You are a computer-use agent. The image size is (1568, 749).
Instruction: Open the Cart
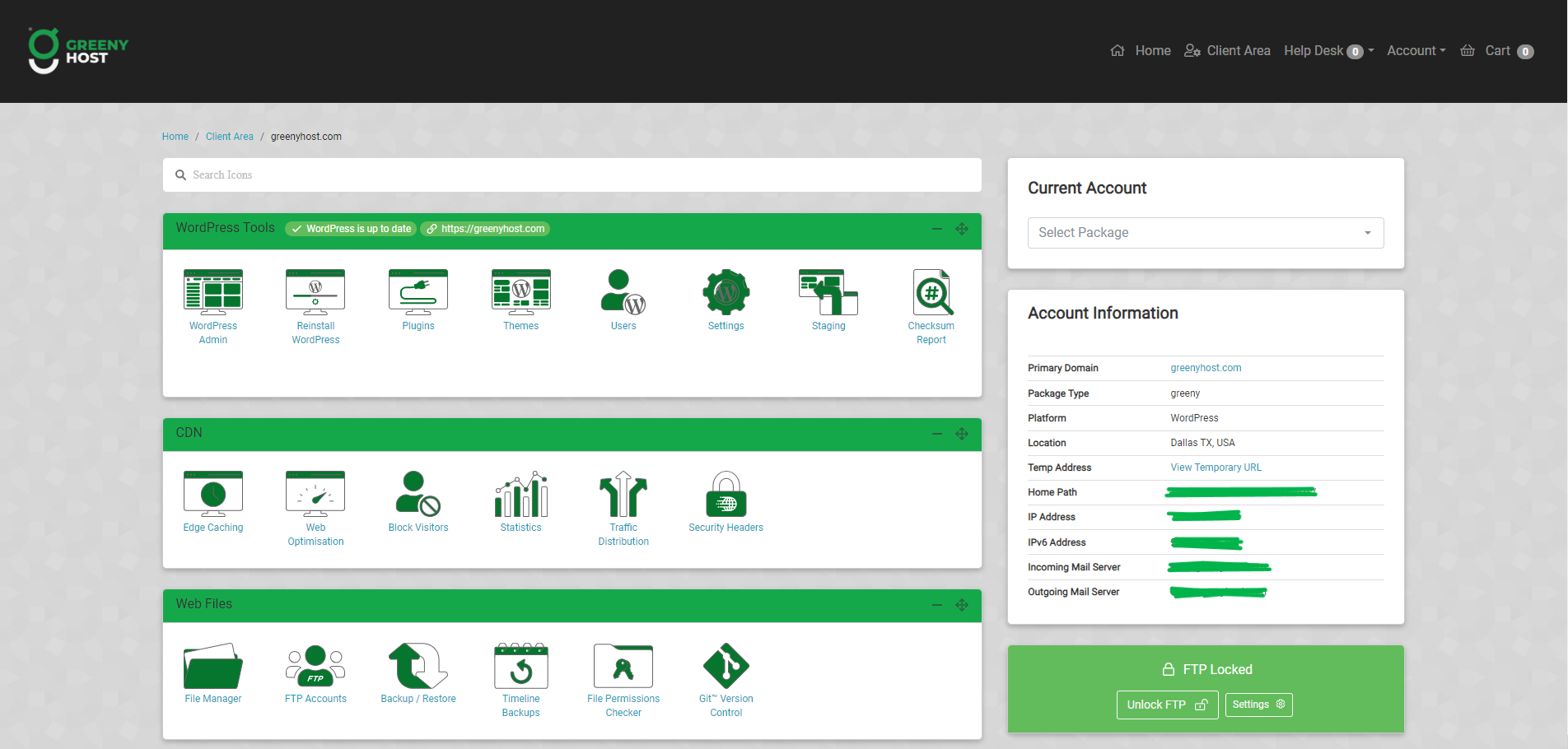[x=1497, y=51]
